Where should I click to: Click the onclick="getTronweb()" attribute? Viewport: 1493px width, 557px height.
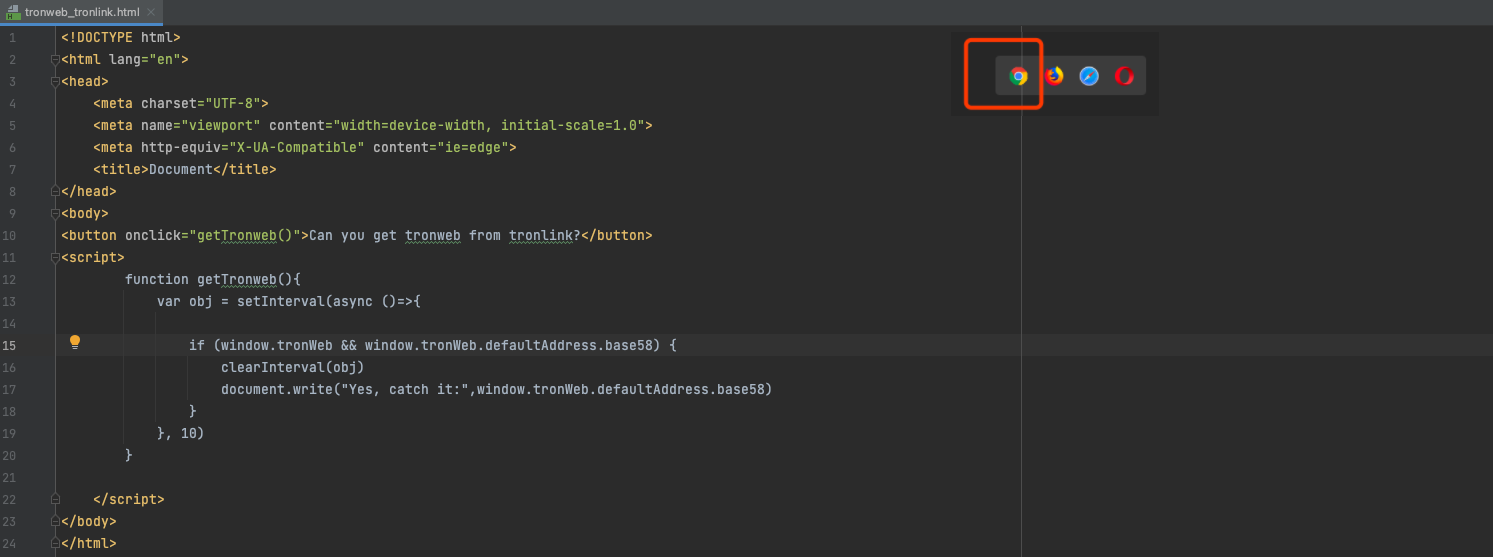(x=213, y=235)
